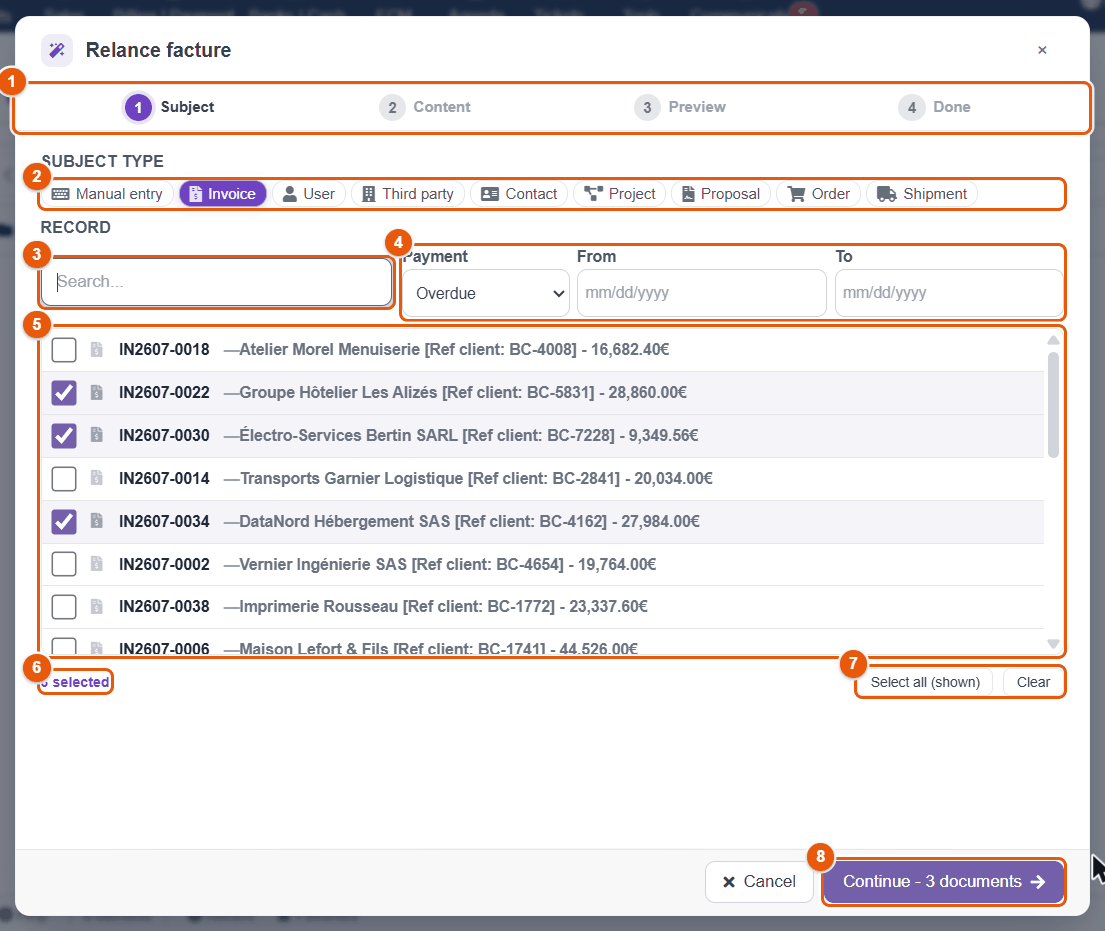The height and width of the screenshot is (931, 1105).
Task: Click the To date field
Action: point(949,293)
